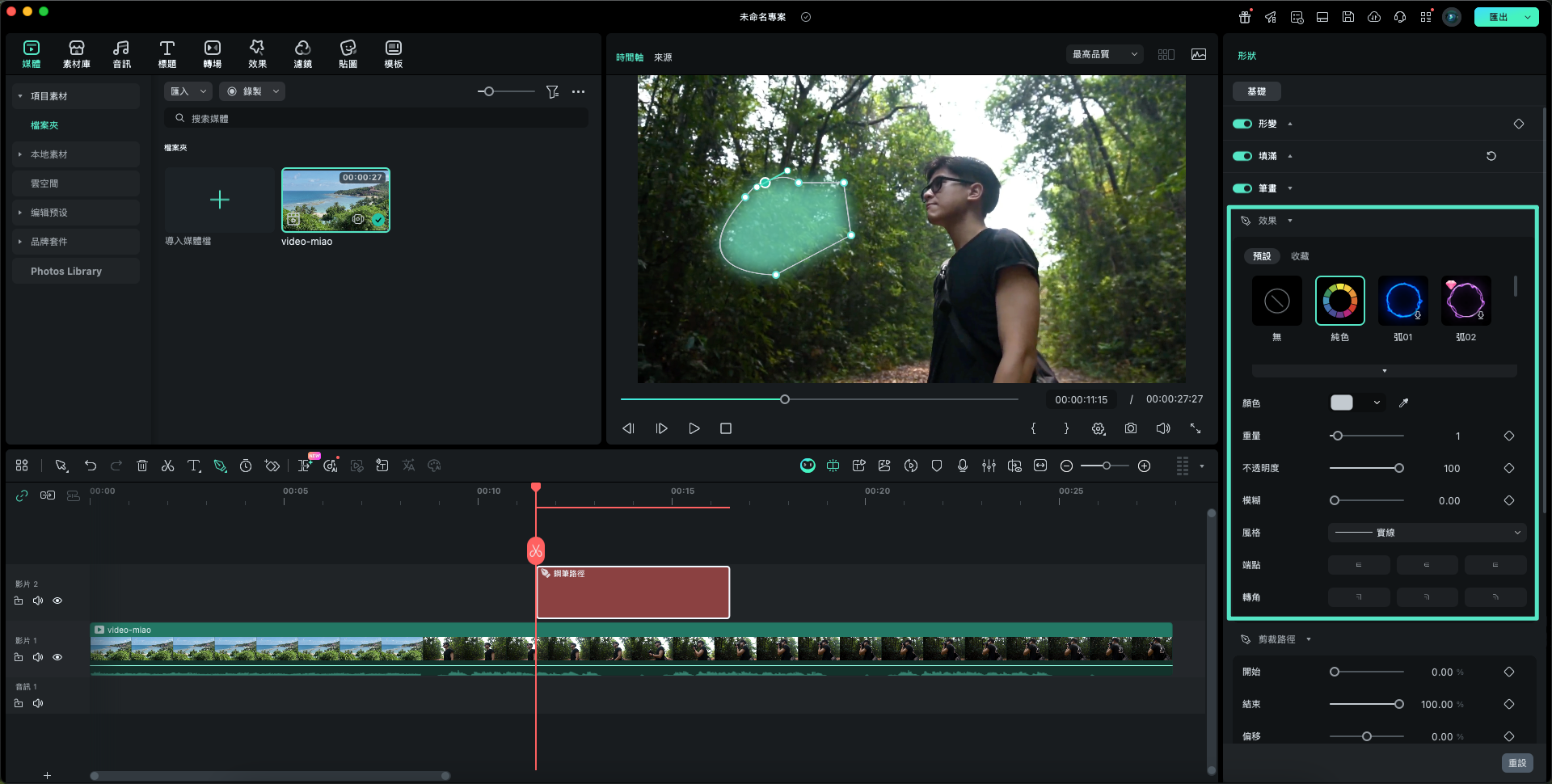1552x784 pixels.
Task: Click the color eyedropper picker icon
Action: click(x=1404, y=403)
